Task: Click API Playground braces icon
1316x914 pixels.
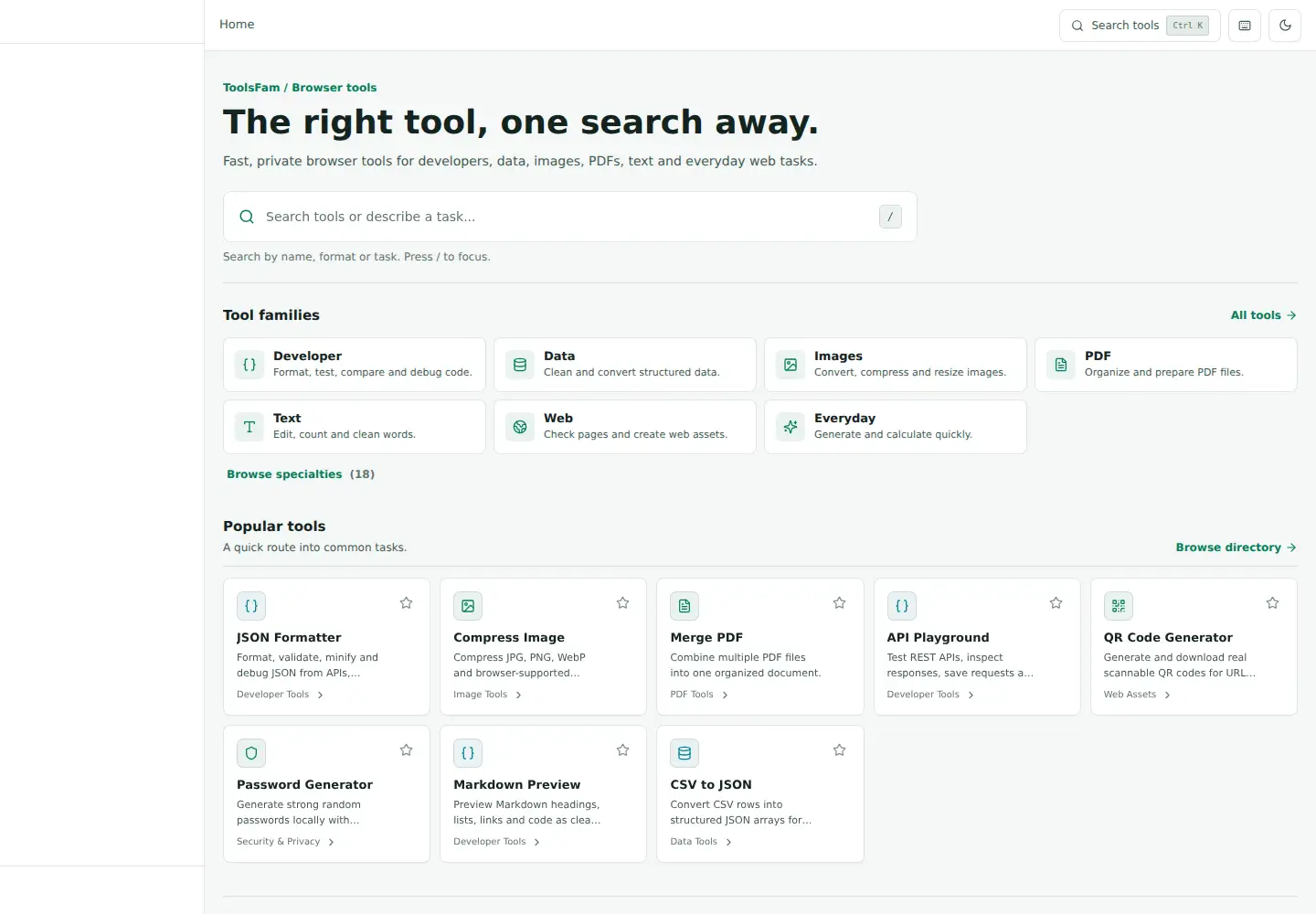Action: pyautogui.click(x=902, y=606)
